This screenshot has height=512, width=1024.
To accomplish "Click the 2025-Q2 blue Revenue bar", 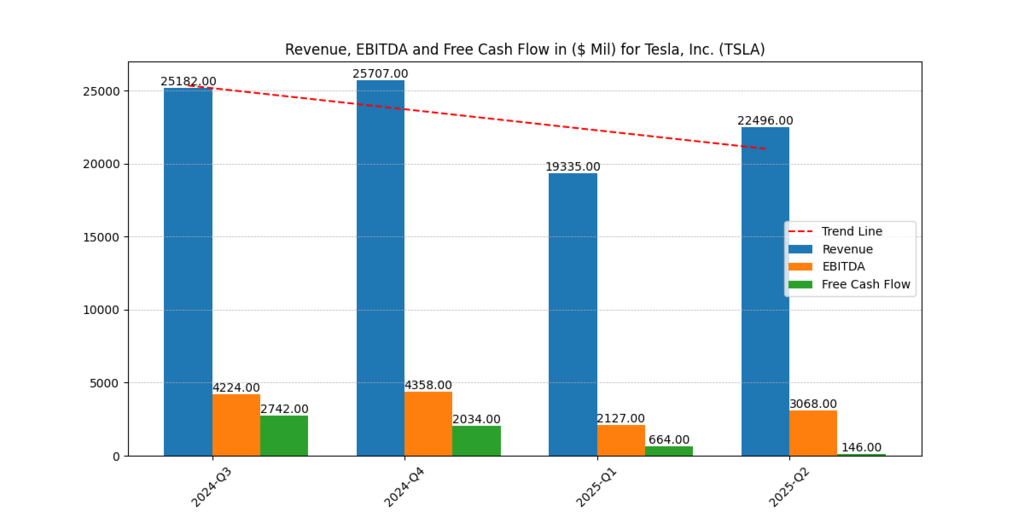I will coord(765,291).
